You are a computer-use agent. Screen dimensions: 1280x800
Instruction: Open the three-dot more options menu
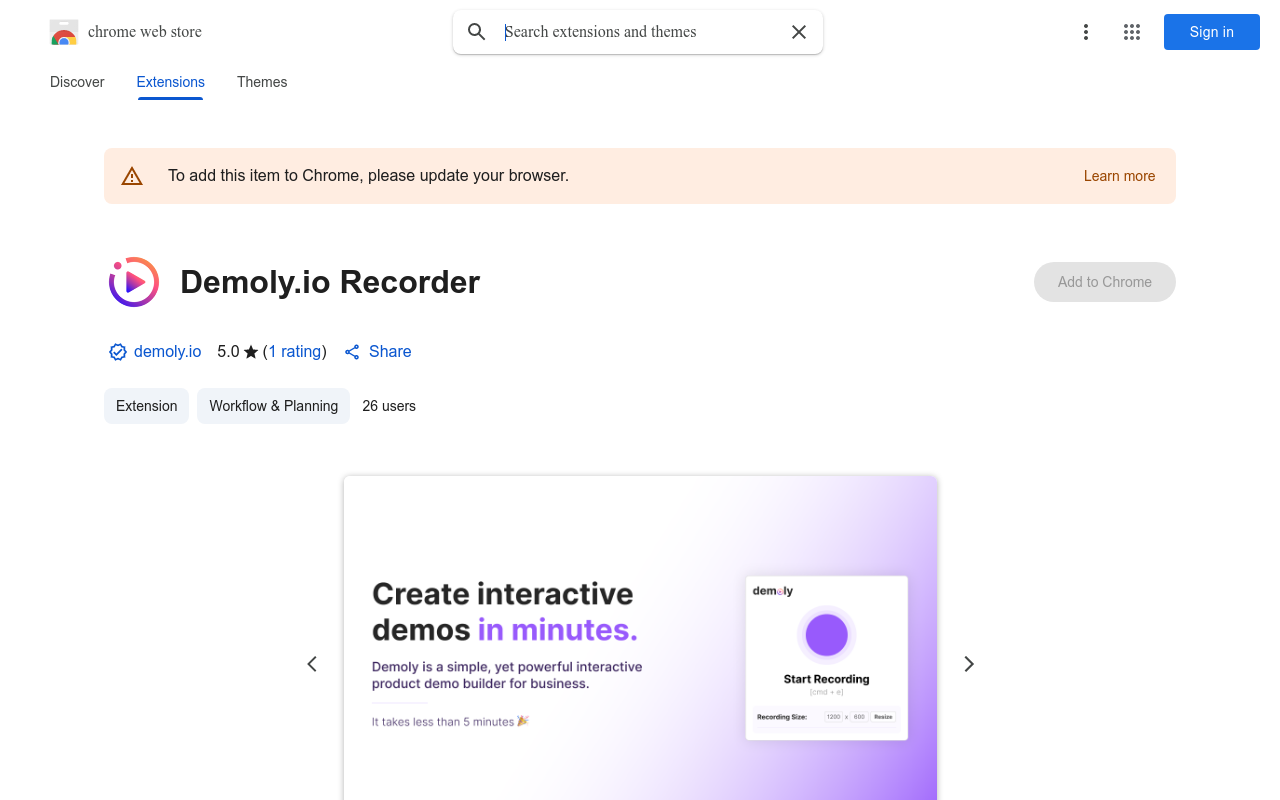[1086, 32]
